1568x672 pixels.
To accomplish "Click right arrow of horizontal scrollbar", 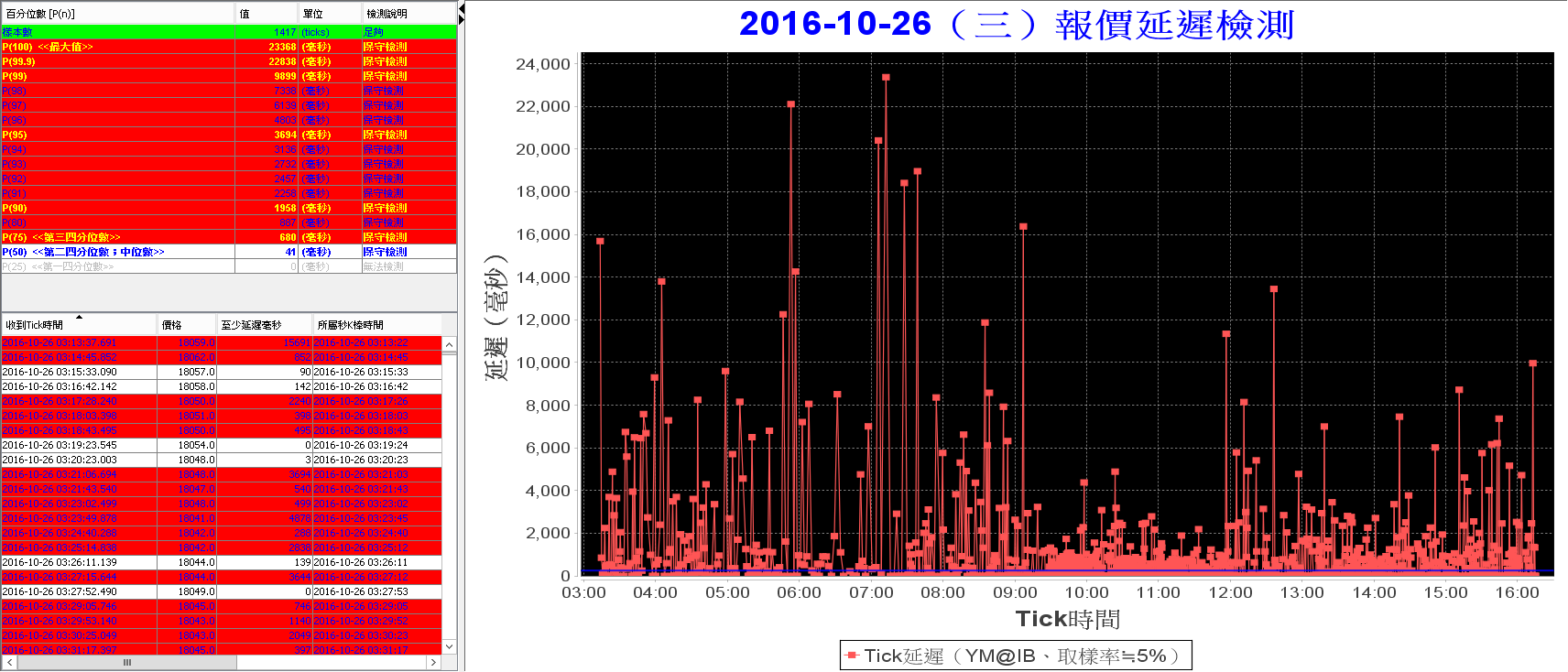I will [x=435, y=662].
